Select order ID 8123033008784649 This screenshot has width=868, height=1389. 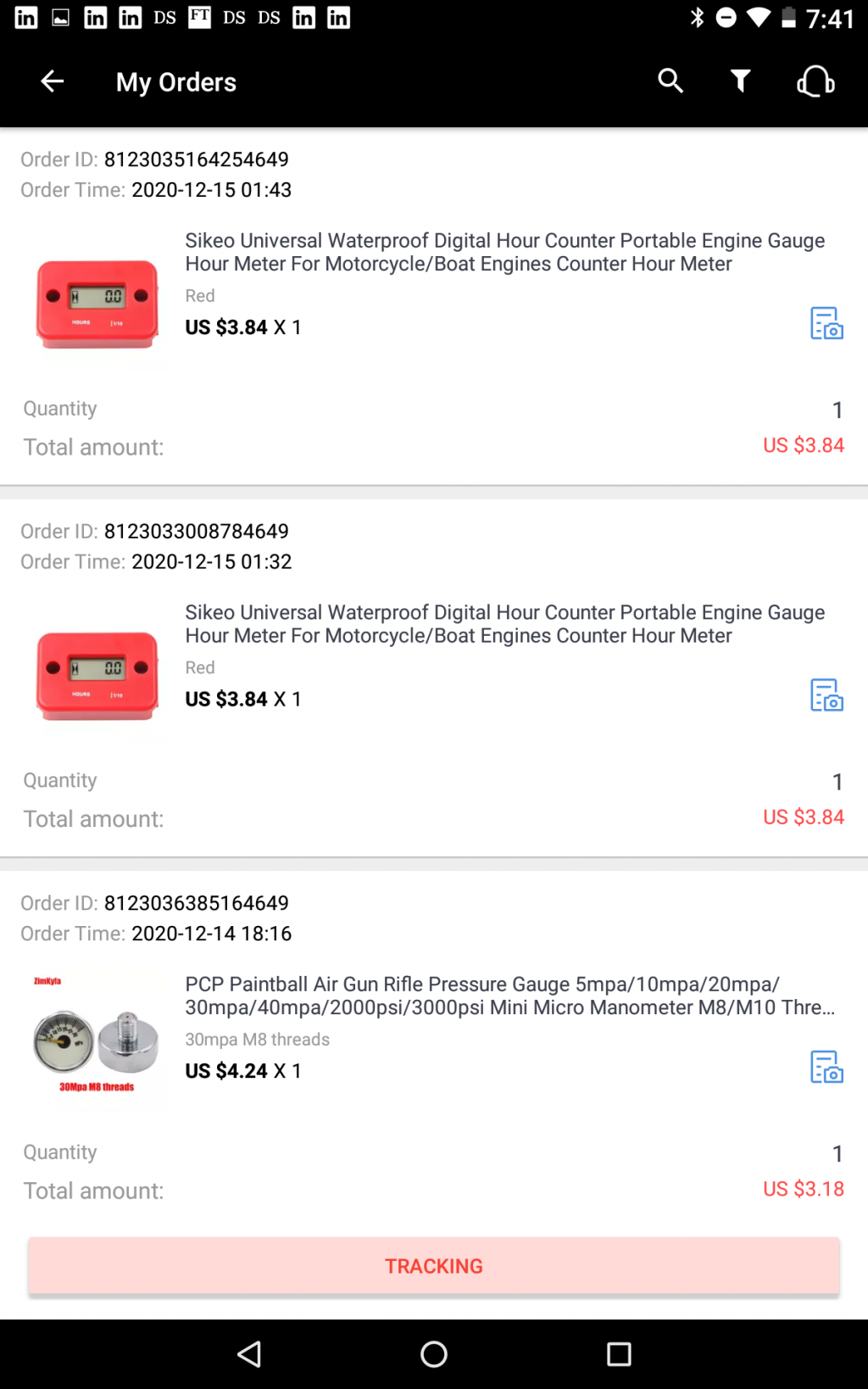197,531
